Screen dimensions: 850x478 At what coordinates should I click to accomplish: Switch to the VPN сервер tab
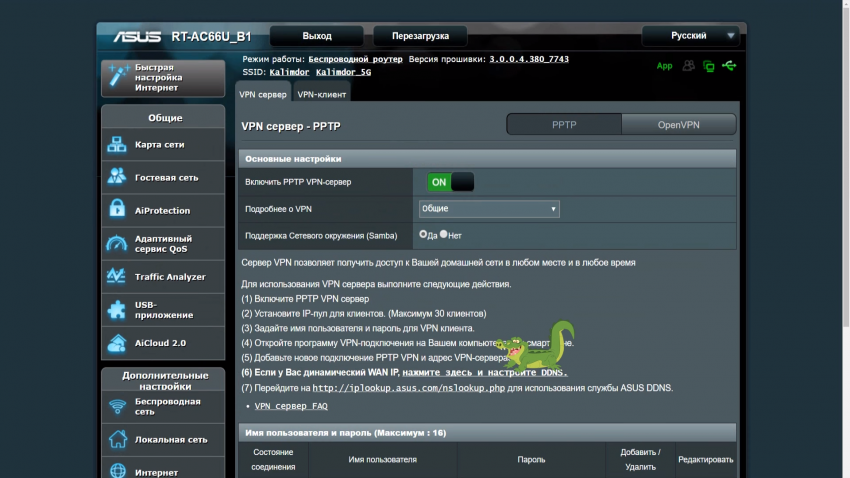point(263,94)
